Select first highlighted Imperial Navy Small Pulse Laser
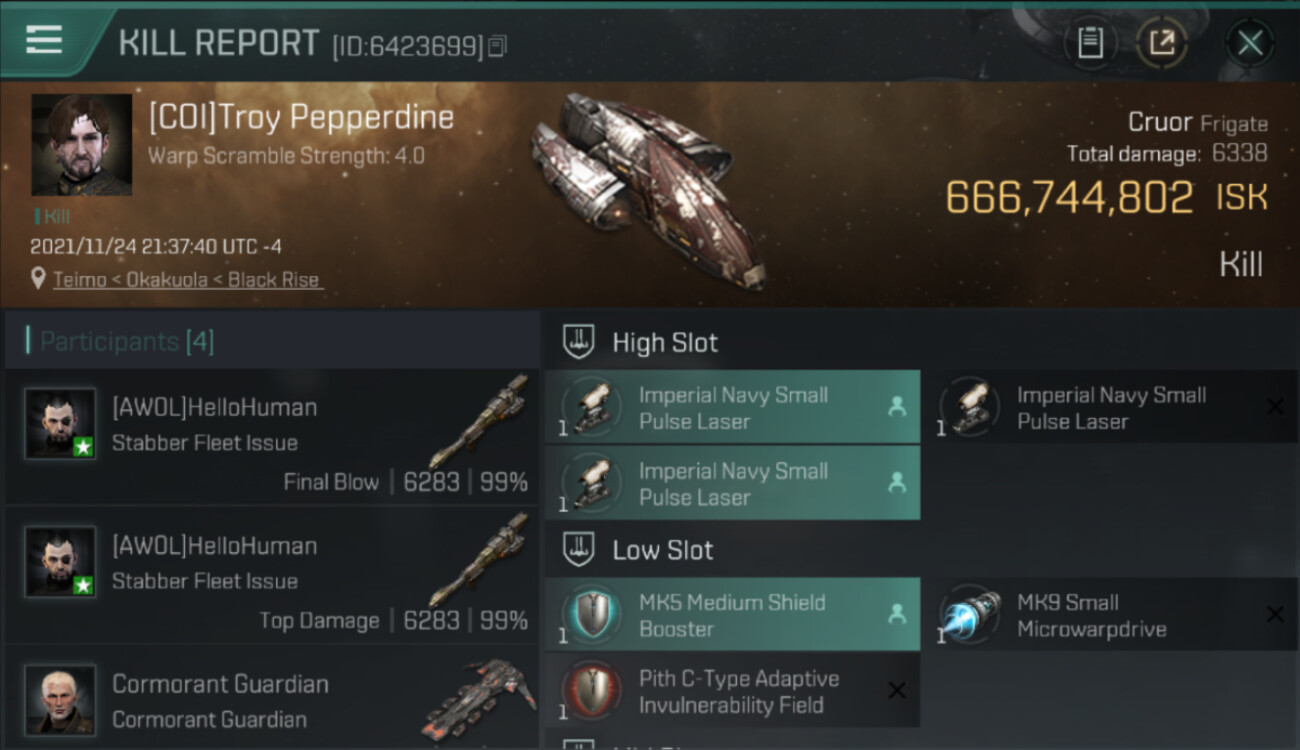Screen dimensions: 1300x750 pyautogui.click(x=733, y=408)
